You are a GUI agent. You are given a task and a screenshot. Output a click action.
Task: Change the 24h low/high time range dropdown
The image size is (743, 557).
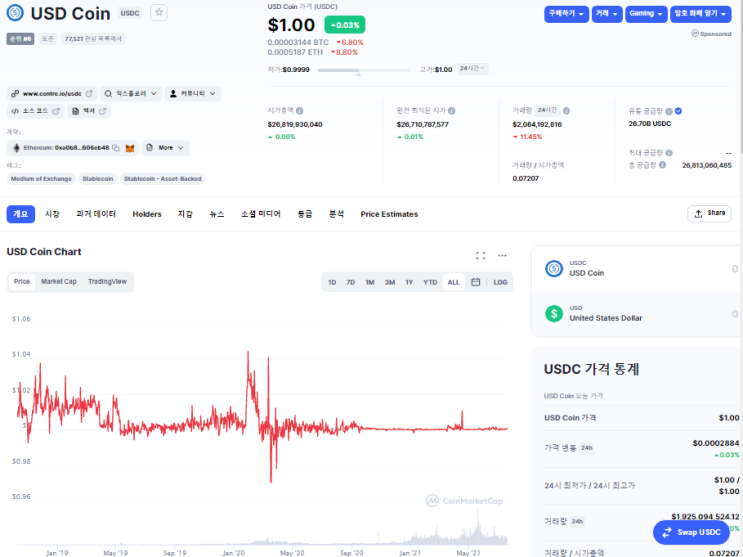472,69
